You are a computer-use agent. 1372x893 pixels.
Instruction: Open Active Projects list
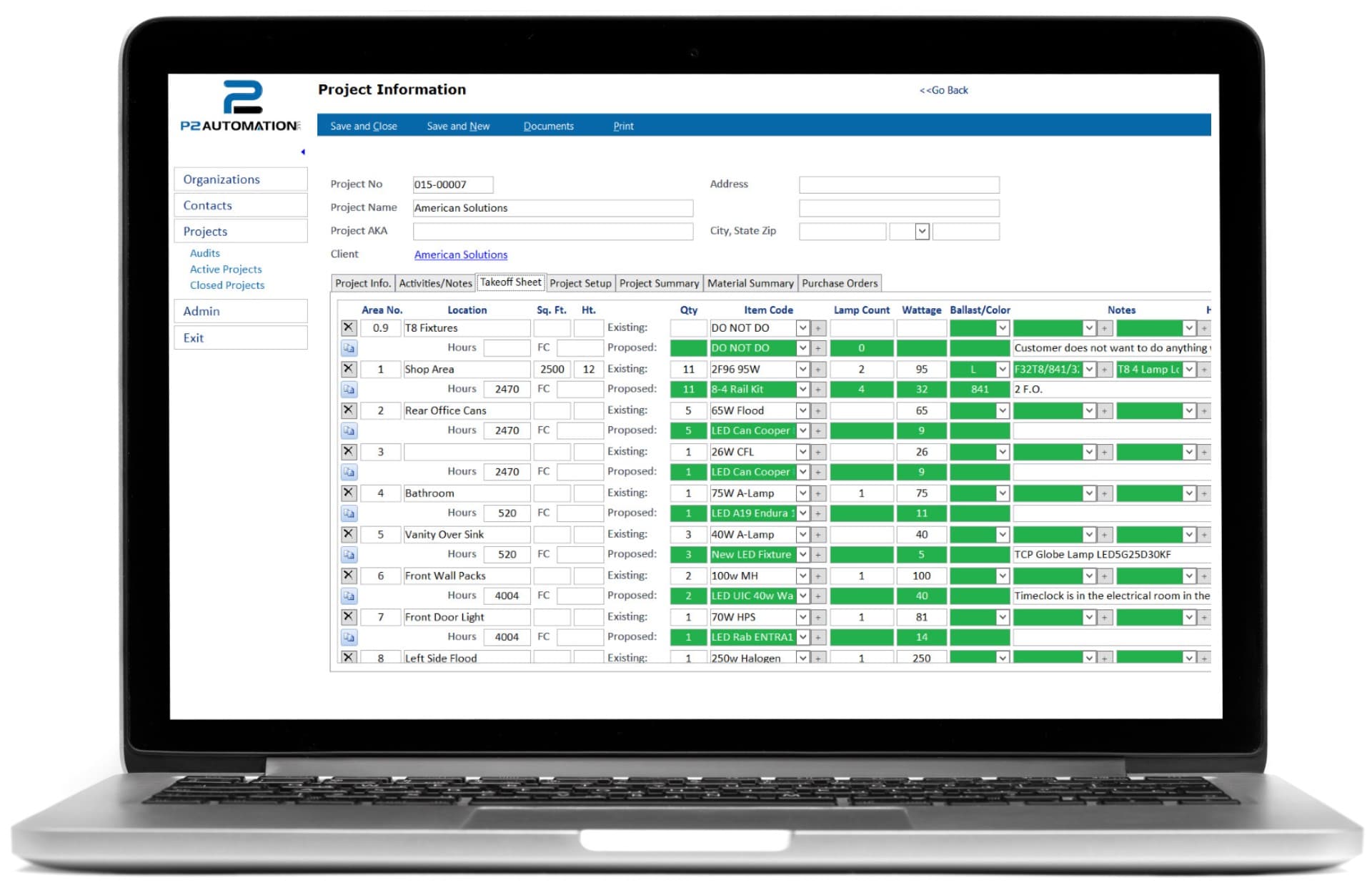tap(226, 269)
